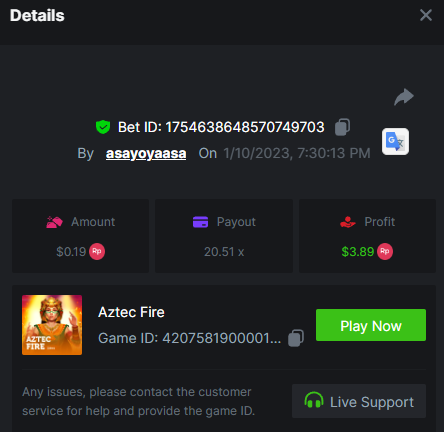Viewport: 444px width, 432px height.
Task: Click the 20.51 x payout value
Action: pyautogui.click(x=224, y=252)
